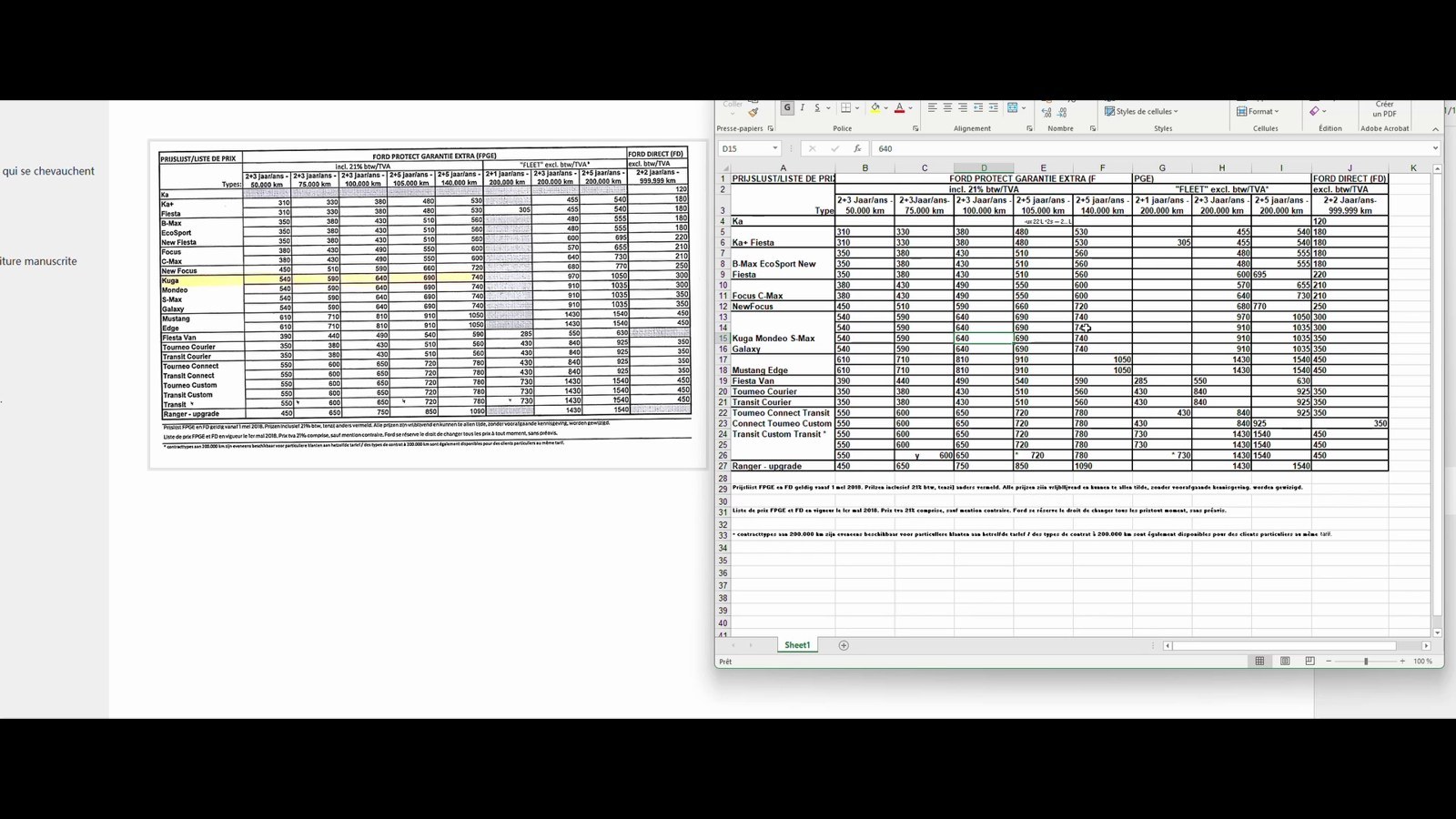Screen dimensions: 1456x819
Task: Open the Alignement dialog launcher
Action: (x=1029, y=128)
